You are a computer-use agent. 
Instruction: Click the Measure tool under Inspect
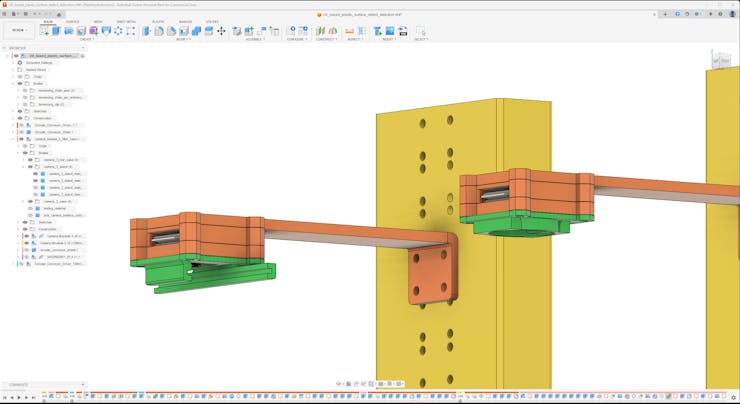click(350, 31)
